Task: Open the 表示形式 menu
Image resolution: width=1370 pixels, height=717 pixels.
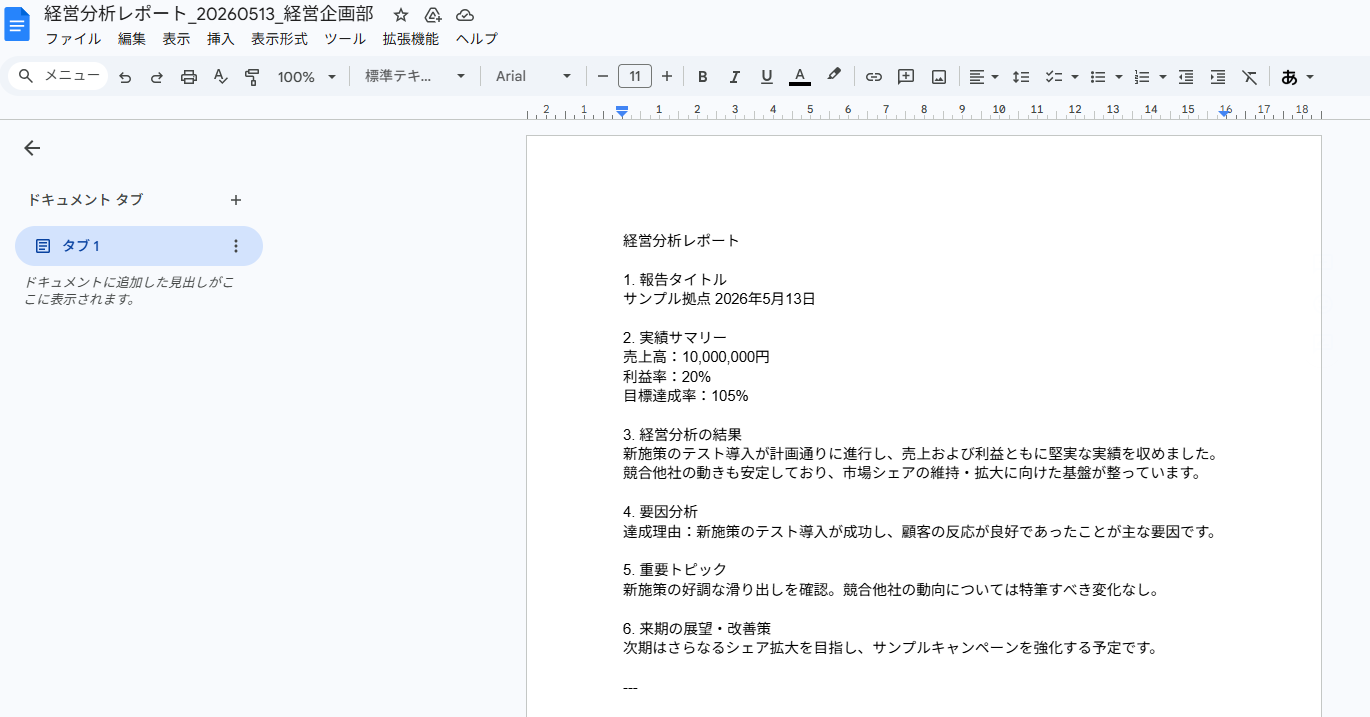Action: tap(279, 39)
